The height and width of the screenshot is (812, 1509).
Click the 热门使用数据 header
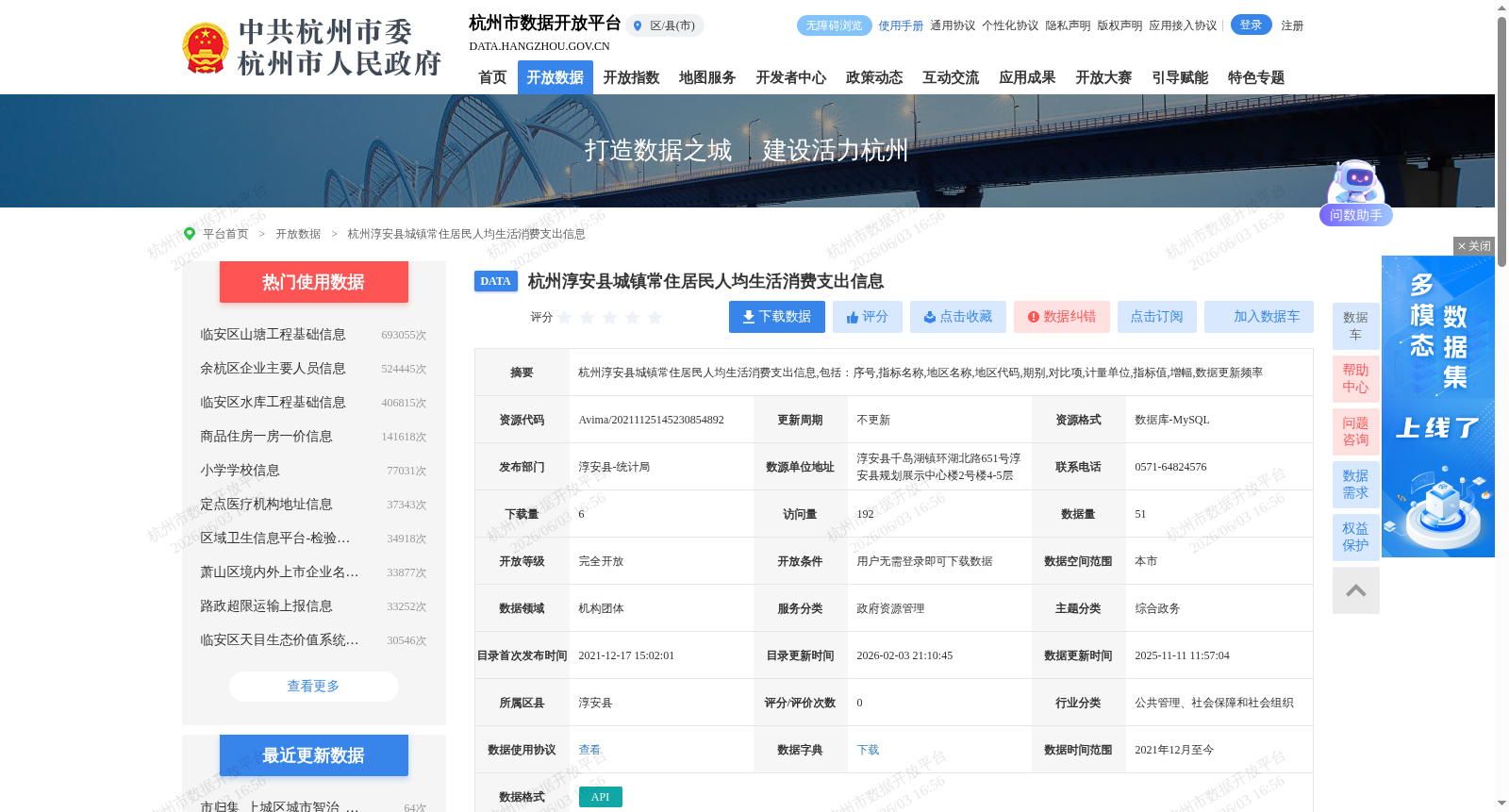pyautogui.click(x=314, y=282)
